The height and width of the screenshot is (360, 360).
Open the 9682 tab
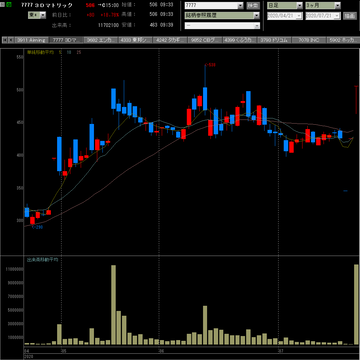point(100,40)
